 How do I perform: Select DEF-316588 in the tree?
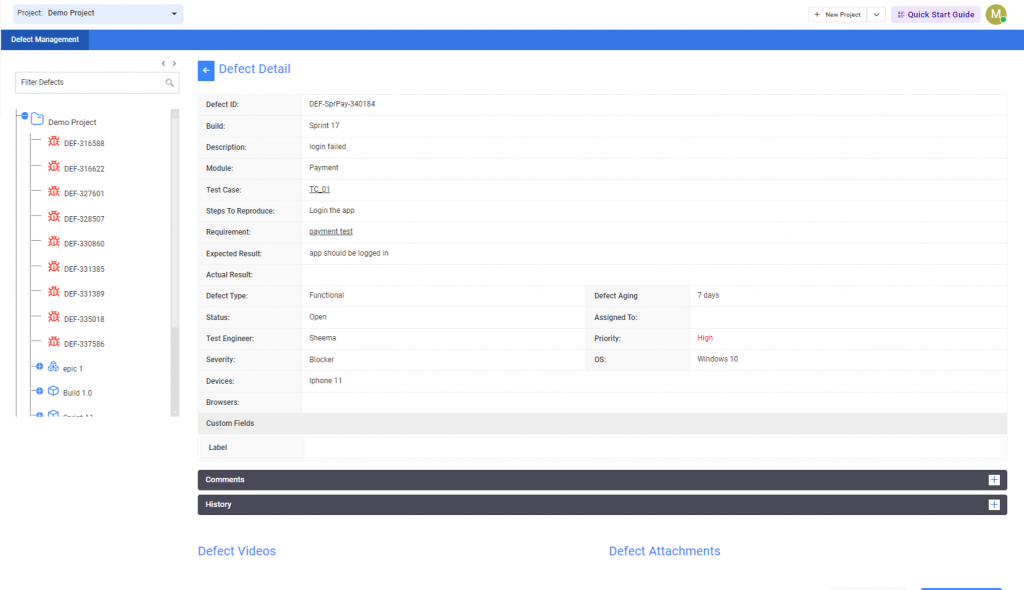pyautogui.click(x=84, y=143)
